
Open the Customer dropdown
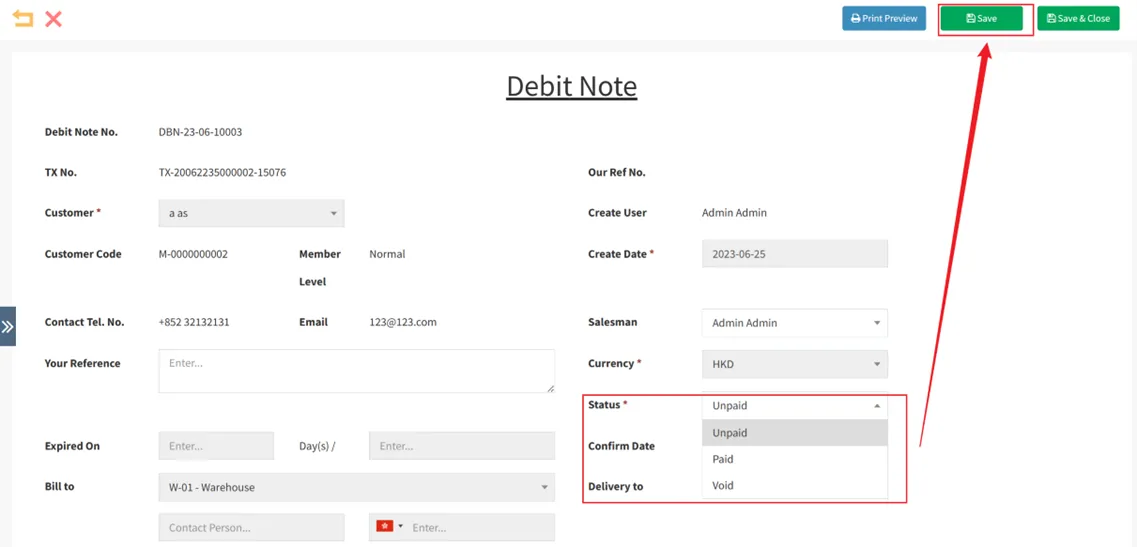click(251, 213)
